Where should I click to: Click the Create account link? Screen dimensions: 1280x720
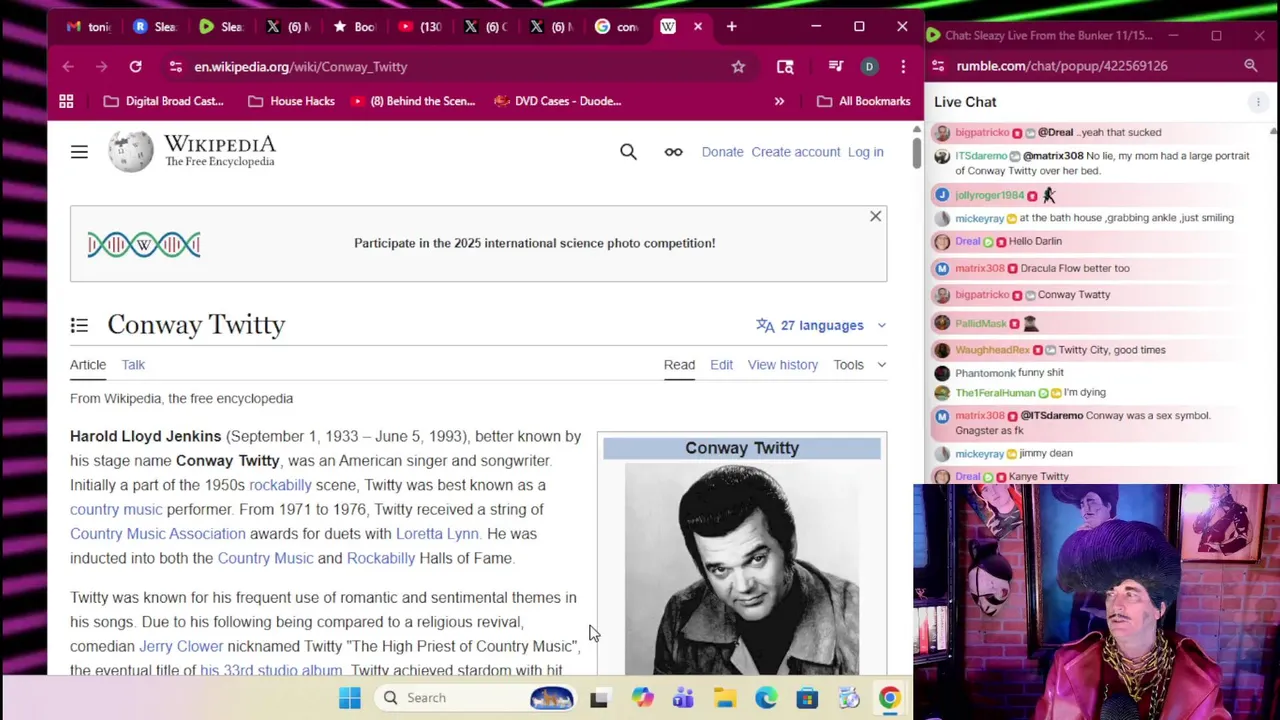(796, 152)
